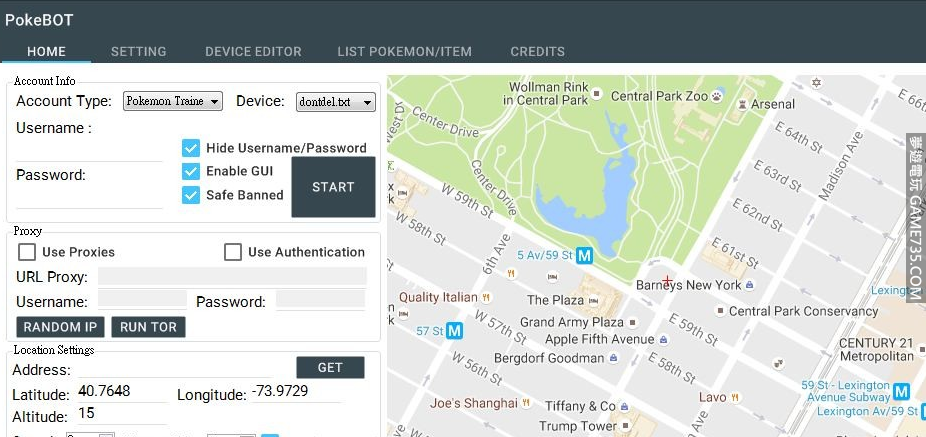Go to LIST POKEMON/ITEM tab
The height and width of the screenshot is (437, 926).
click(405, 51)
